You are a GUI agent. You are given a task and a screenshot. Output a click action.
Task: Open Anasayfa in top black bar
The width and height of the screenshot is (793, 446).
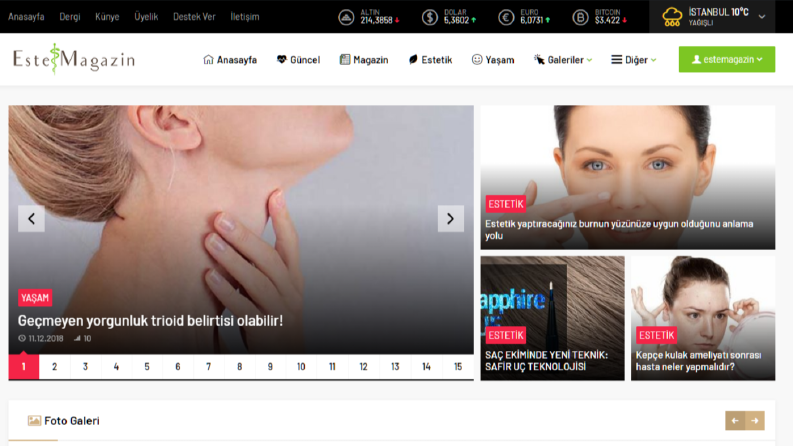26,17
